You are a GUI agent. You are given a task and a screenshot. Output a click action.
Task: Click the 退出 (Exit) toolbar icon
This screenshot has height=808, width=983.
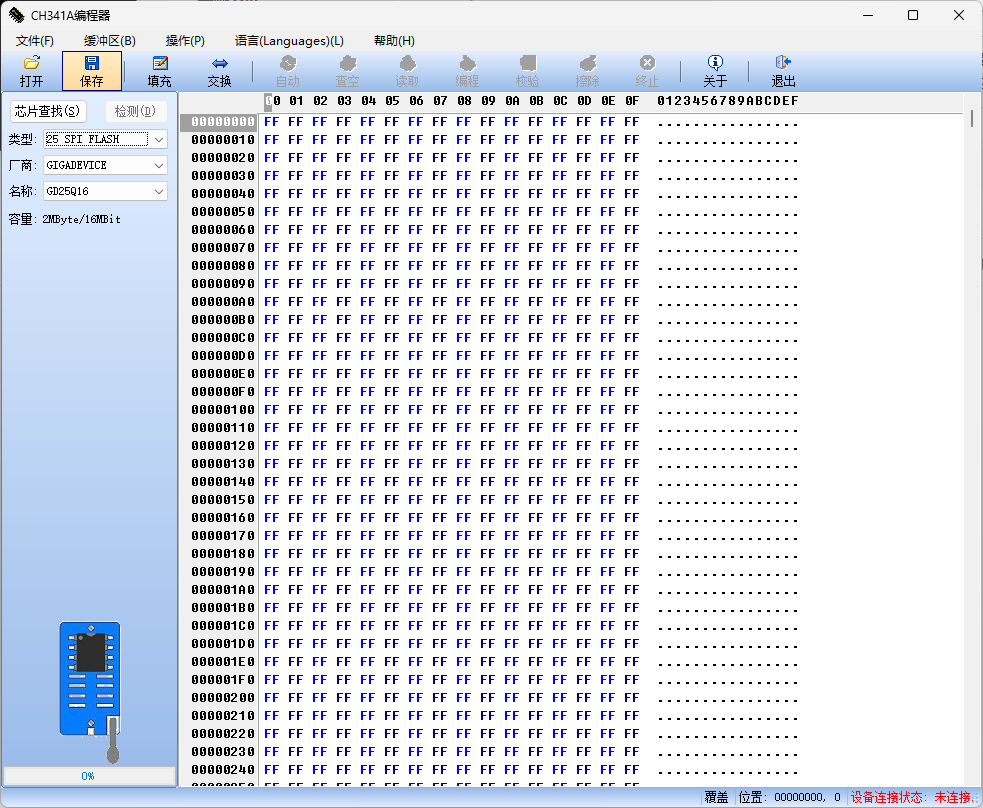pos(783,71)
